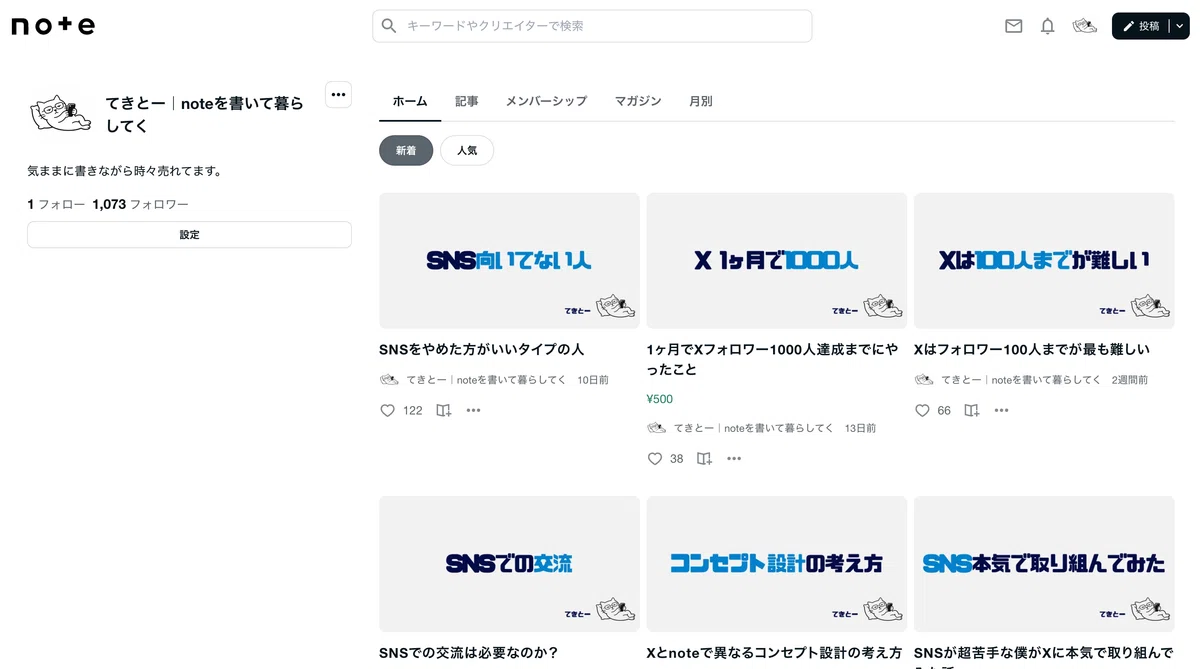Like the 1ヶ月でXフォロワー1000人 article heart
This screenshot has height=669, width=1200.
655,459
